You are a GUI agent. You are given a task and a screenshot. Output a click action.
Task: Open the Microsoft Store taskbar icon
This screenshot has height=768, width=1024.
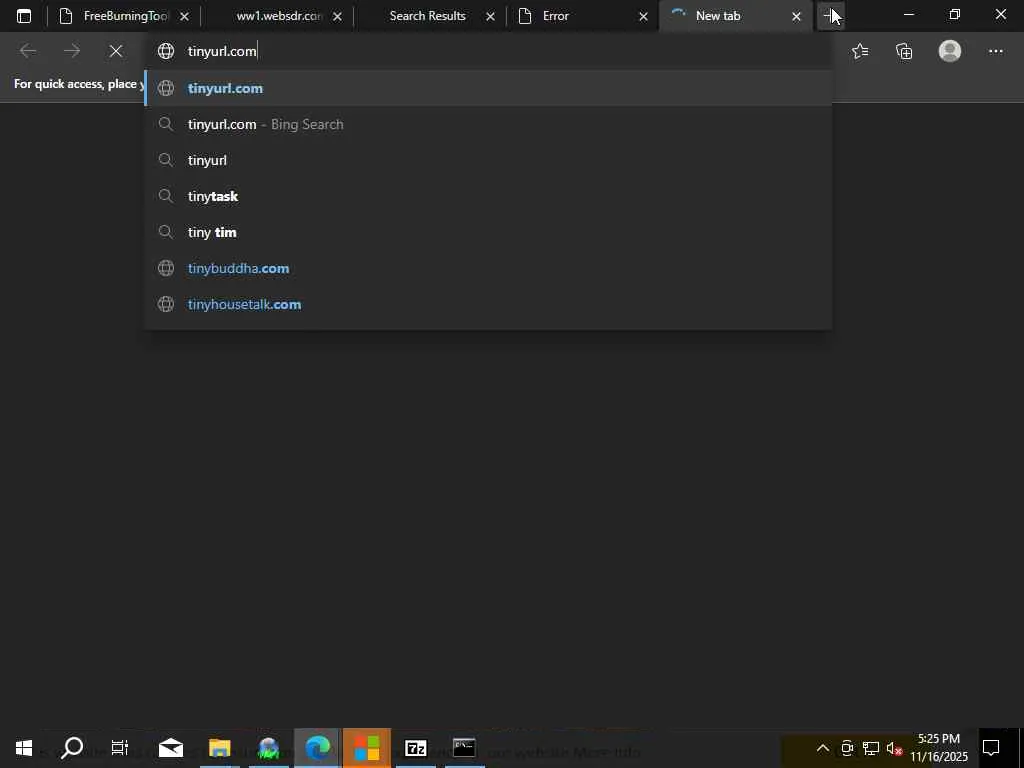click(366, 748)
